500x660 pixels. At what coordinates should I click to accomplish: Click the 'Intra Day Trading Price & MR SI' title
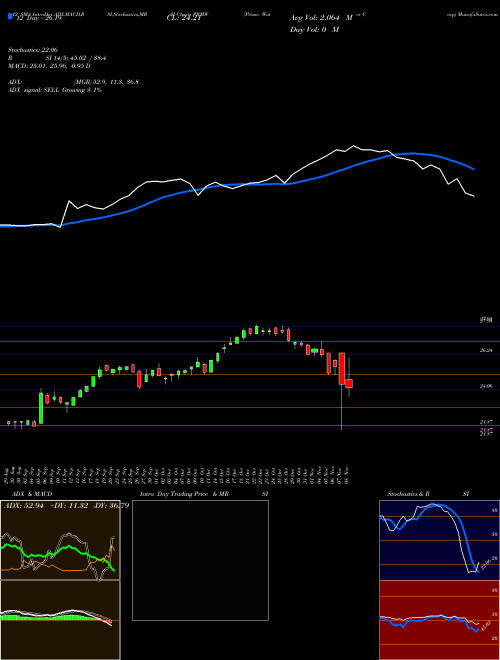coord(204,494)
